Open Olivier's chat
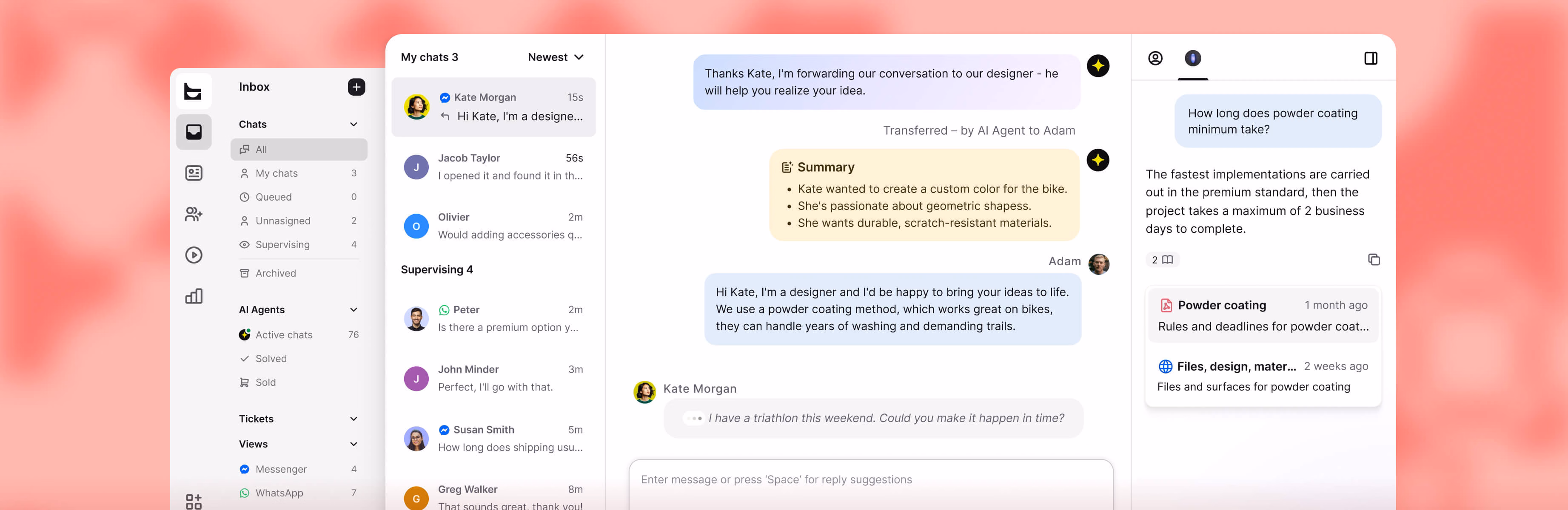1568x510 pixels. pyautogui.click(x=493, y=226)
